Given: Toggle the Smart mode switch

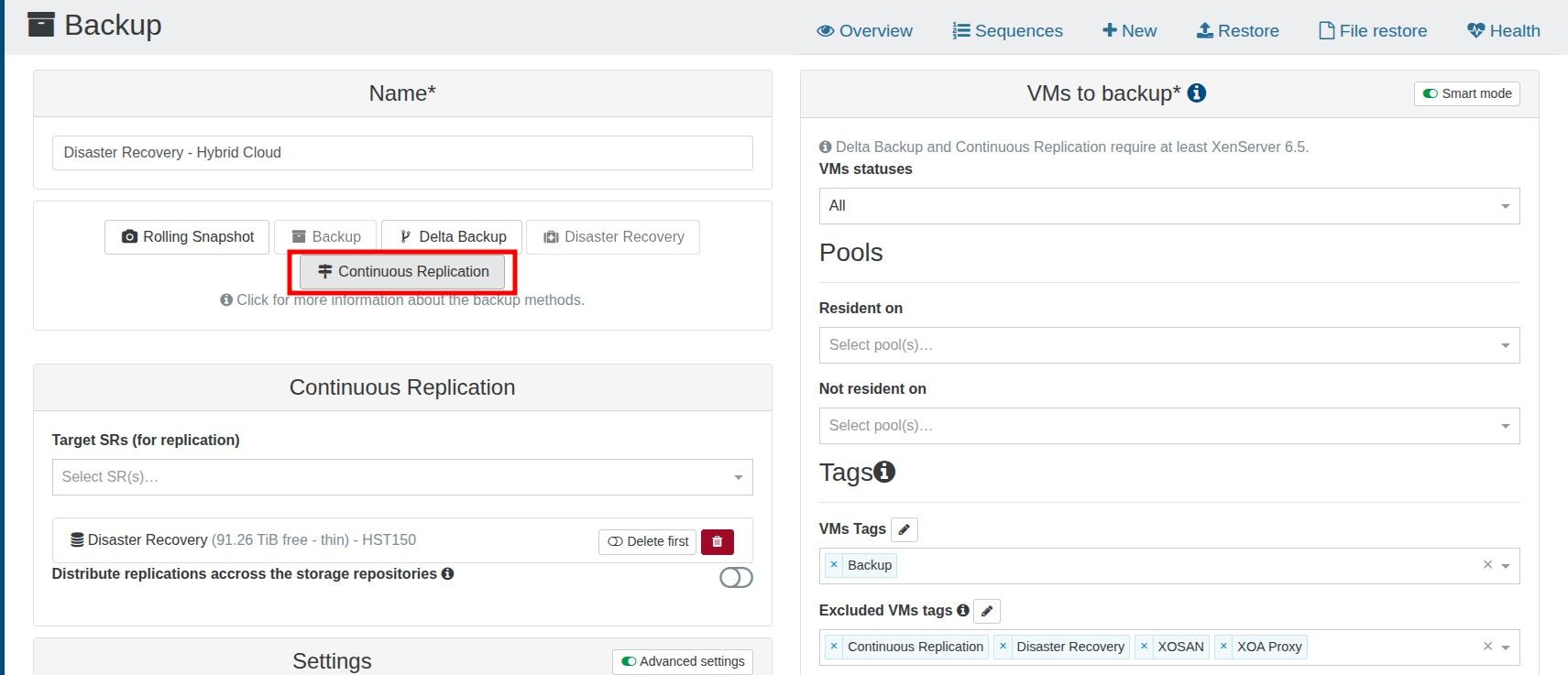Looking at the screenshot, I should pyautogui.click(x=1466, y=93).
